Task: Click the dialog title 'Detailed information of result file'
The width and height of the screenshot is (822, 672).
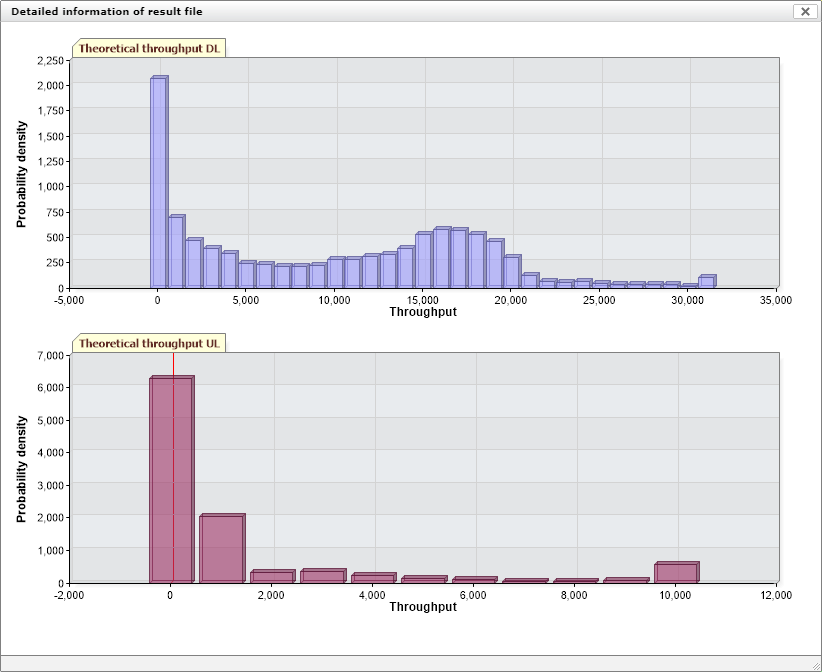Action: (x=107, y=12)
